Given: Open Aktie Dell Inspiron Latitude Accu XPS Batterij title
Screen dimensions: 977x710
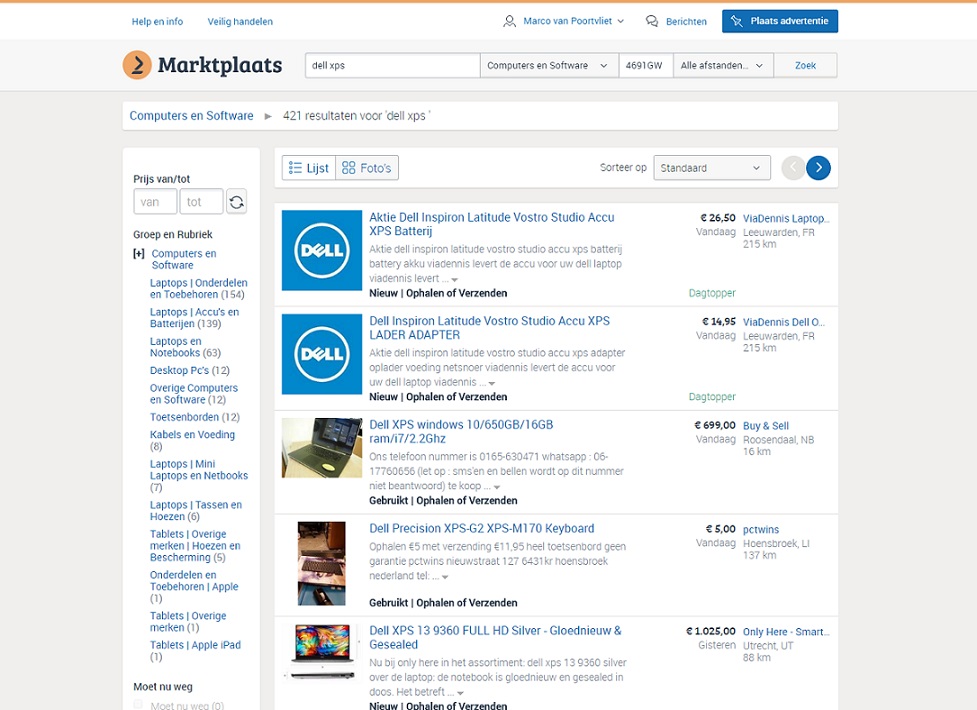Looking at the screenshot, I should [492, 224].
